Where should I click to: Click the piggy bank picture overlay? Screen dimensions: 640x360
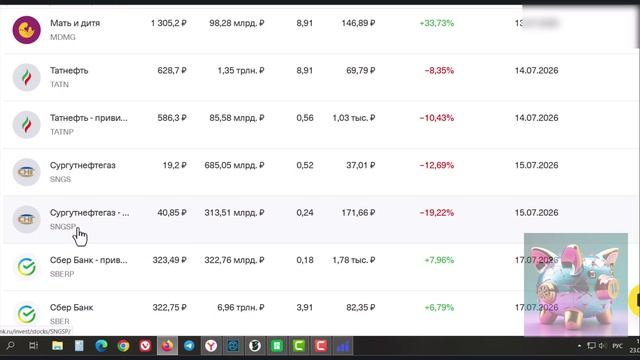click(576, 284)
